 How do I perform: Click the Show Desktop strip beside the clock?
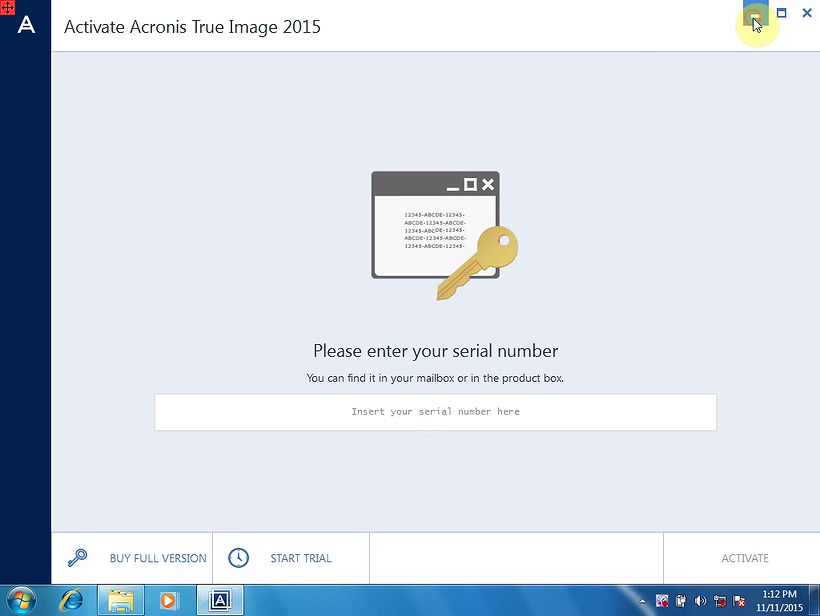point(815,601)
